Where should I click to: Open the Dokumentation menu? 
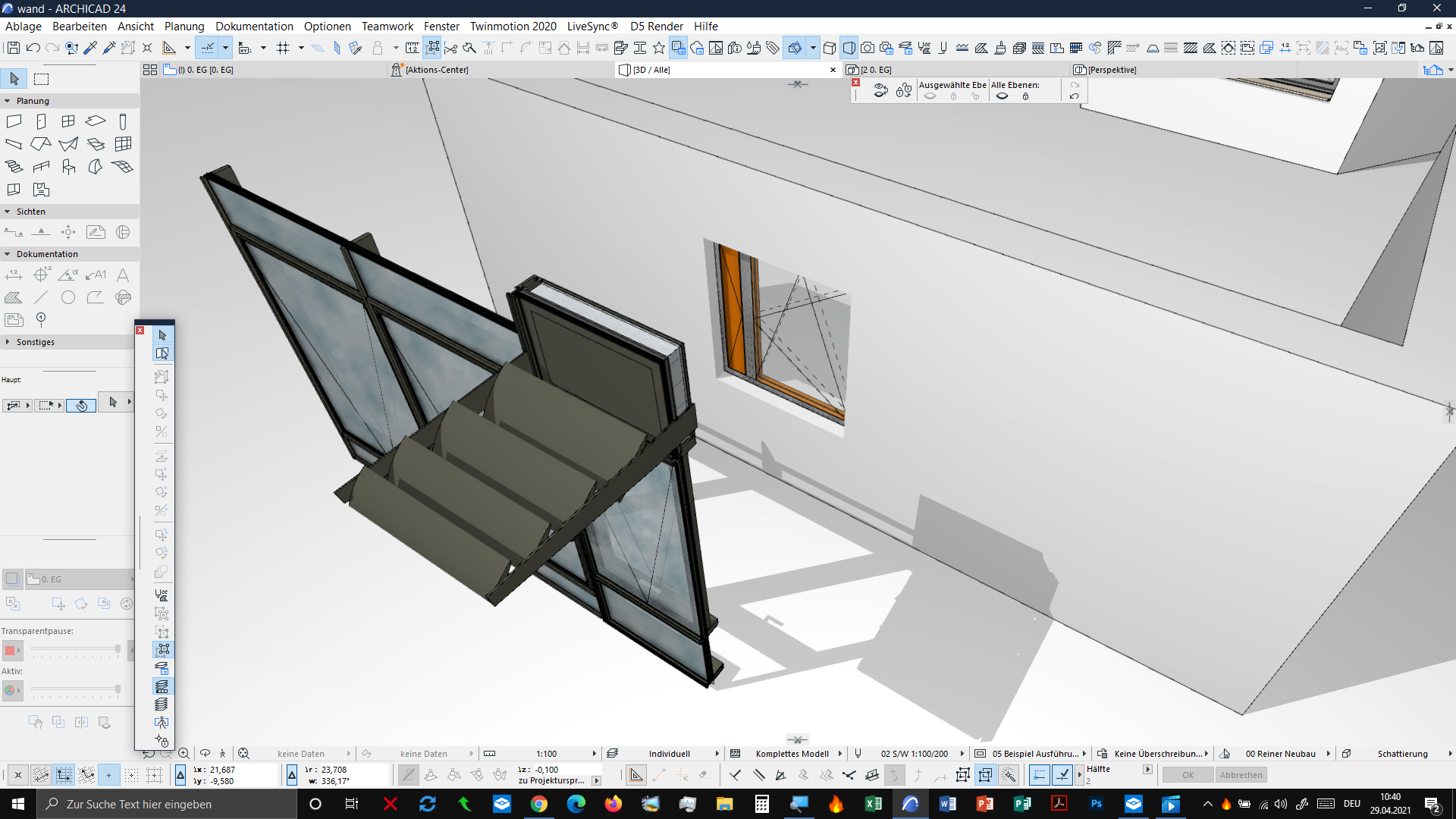point(254,26)
